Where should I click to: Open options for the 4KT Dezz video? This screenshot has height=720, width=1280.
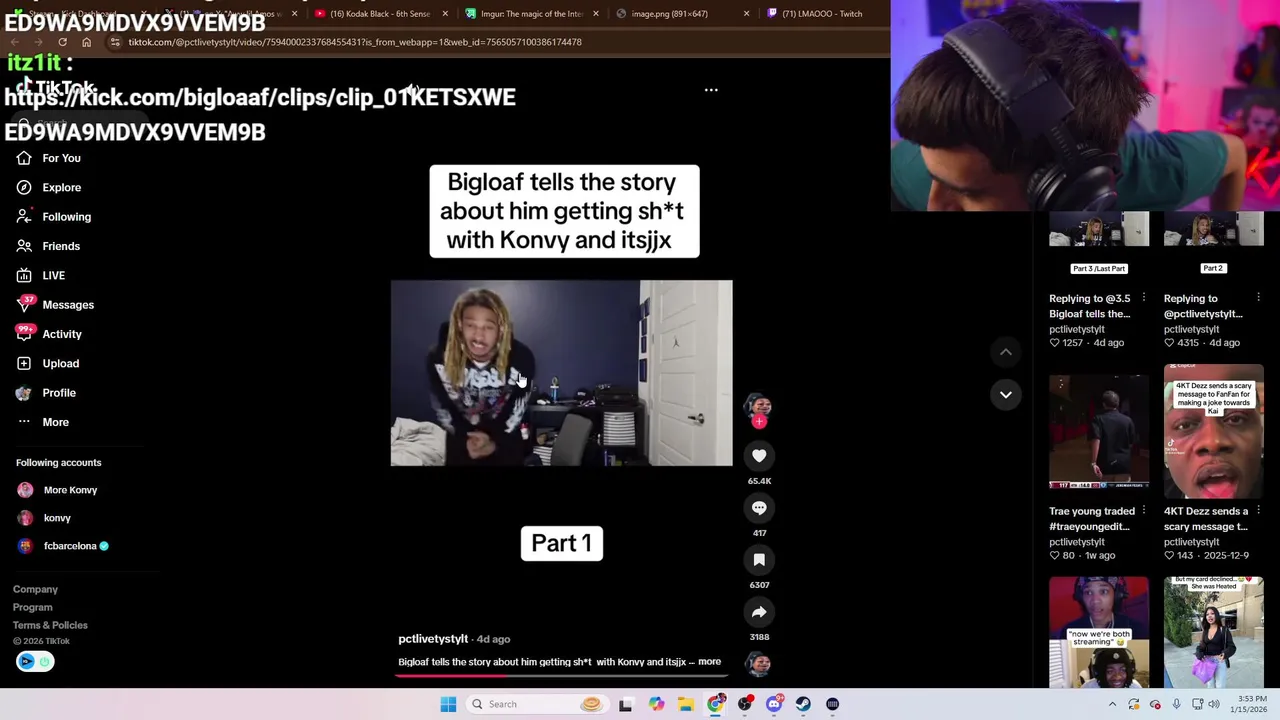(1258, 511)
